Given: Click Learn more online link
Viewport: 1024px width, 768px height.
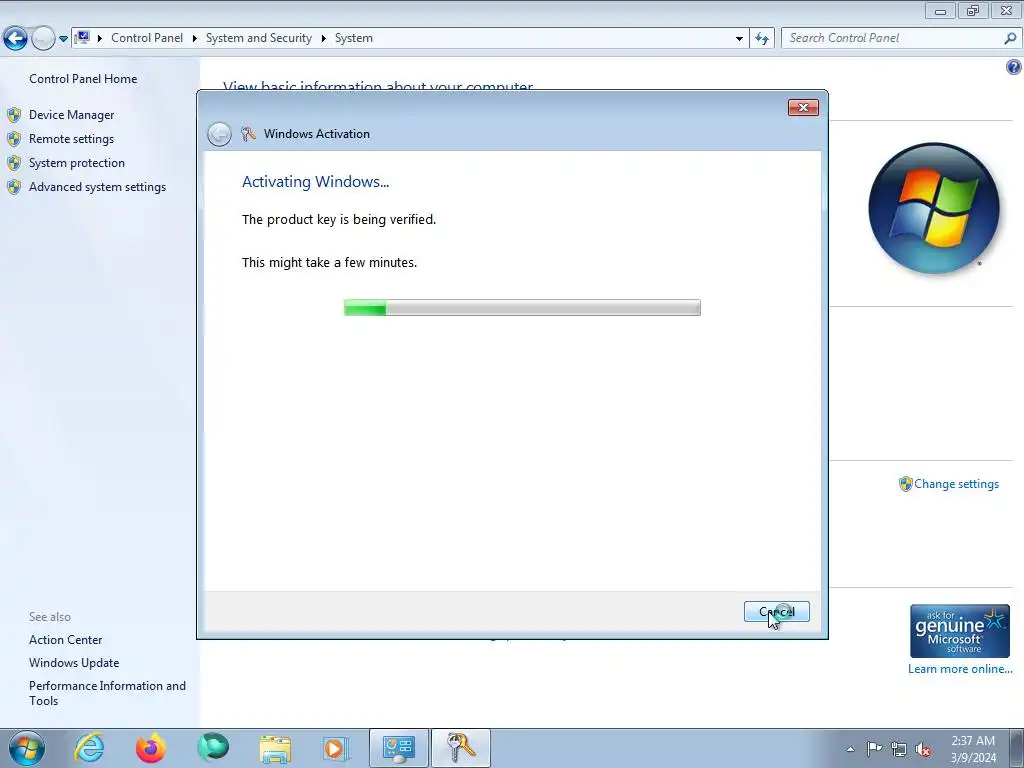Looking at the screenshot, I should click(x=960, y=669).
